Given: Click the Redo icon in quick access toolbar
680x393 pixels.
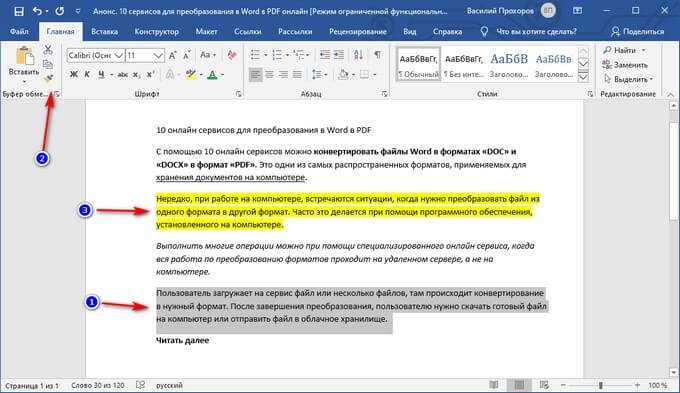Looking at the screenshot, I should [x=59, y=11].
